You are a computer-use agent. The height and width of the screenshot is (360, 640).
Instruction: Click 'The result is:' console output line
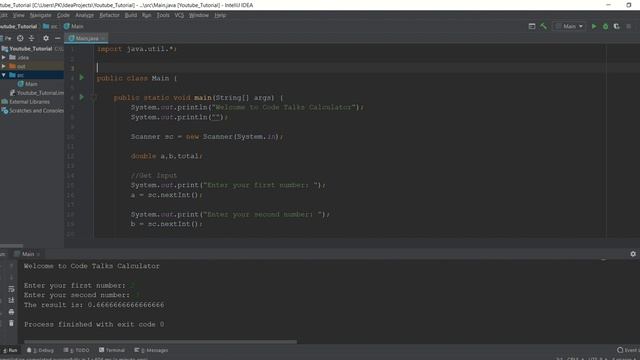94,305
